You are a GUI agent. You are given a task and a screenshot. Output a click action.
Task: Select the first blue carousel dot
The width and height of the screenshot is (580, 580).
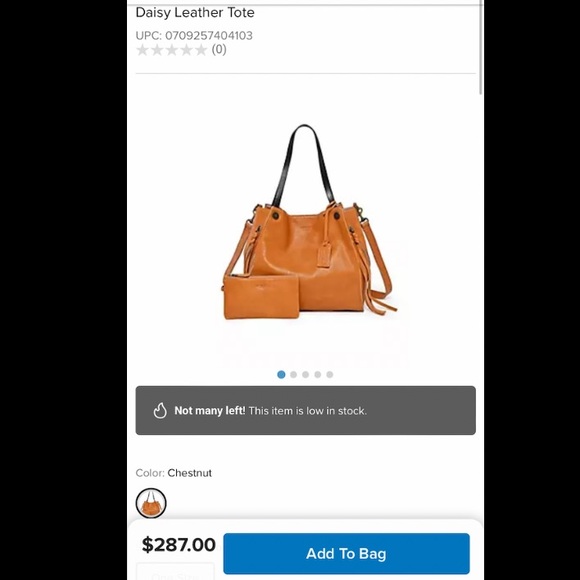281,375
